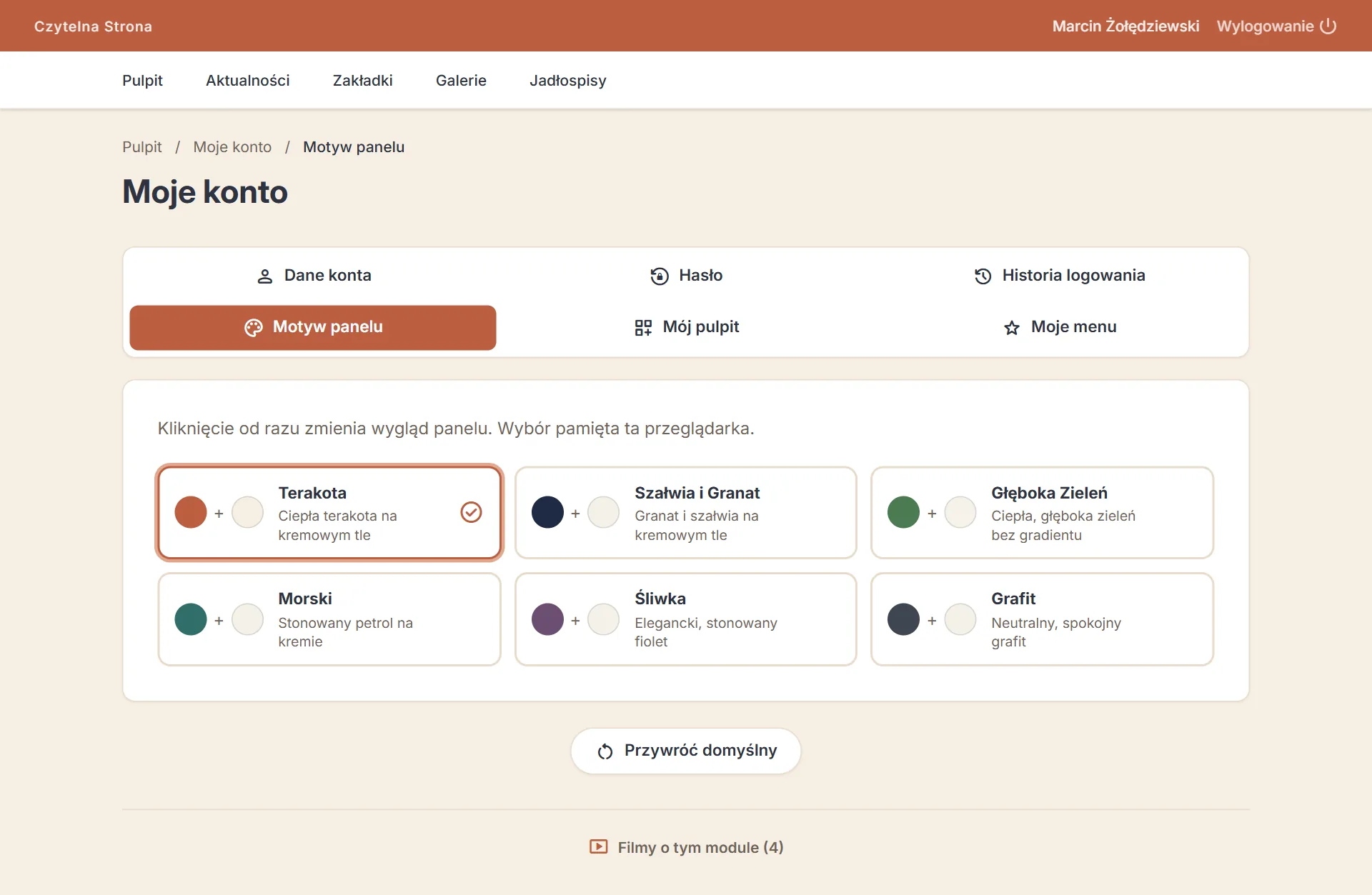Click the Przywróć domyślny button
This screenshot has width=1372, height=895.
pyautogui.click(x=686, y=751)
